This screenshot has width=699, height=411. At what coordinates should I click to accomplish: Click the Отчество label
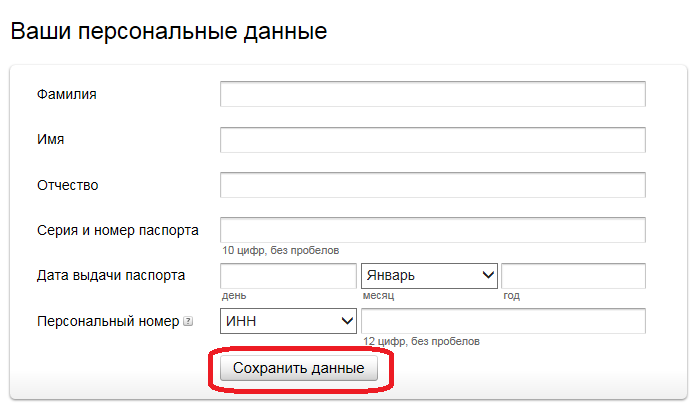pyautogui.click(x=68, y=185)
